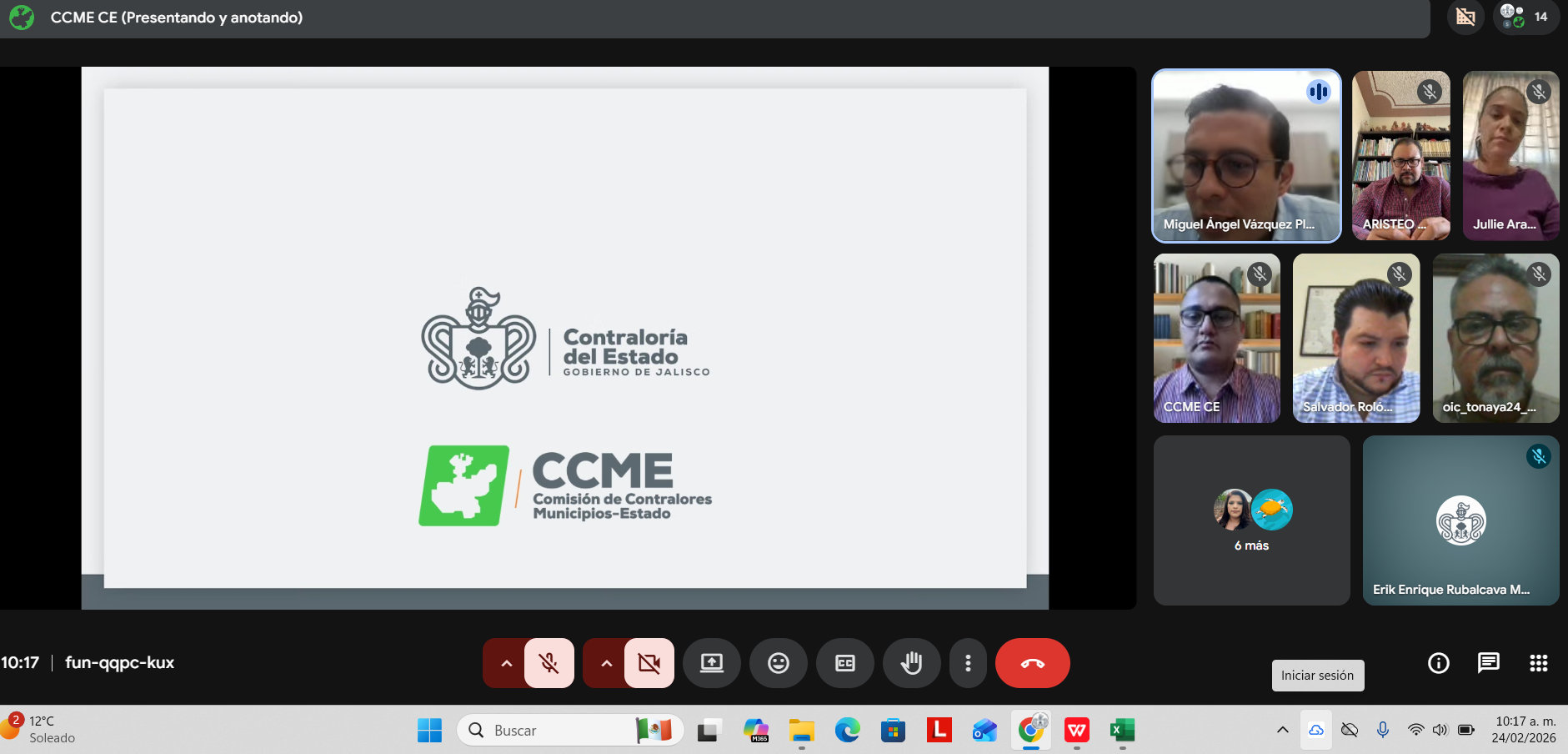Open Task View on the taskbar
This screenshot has height=754, width=1568.
(709, 731)
